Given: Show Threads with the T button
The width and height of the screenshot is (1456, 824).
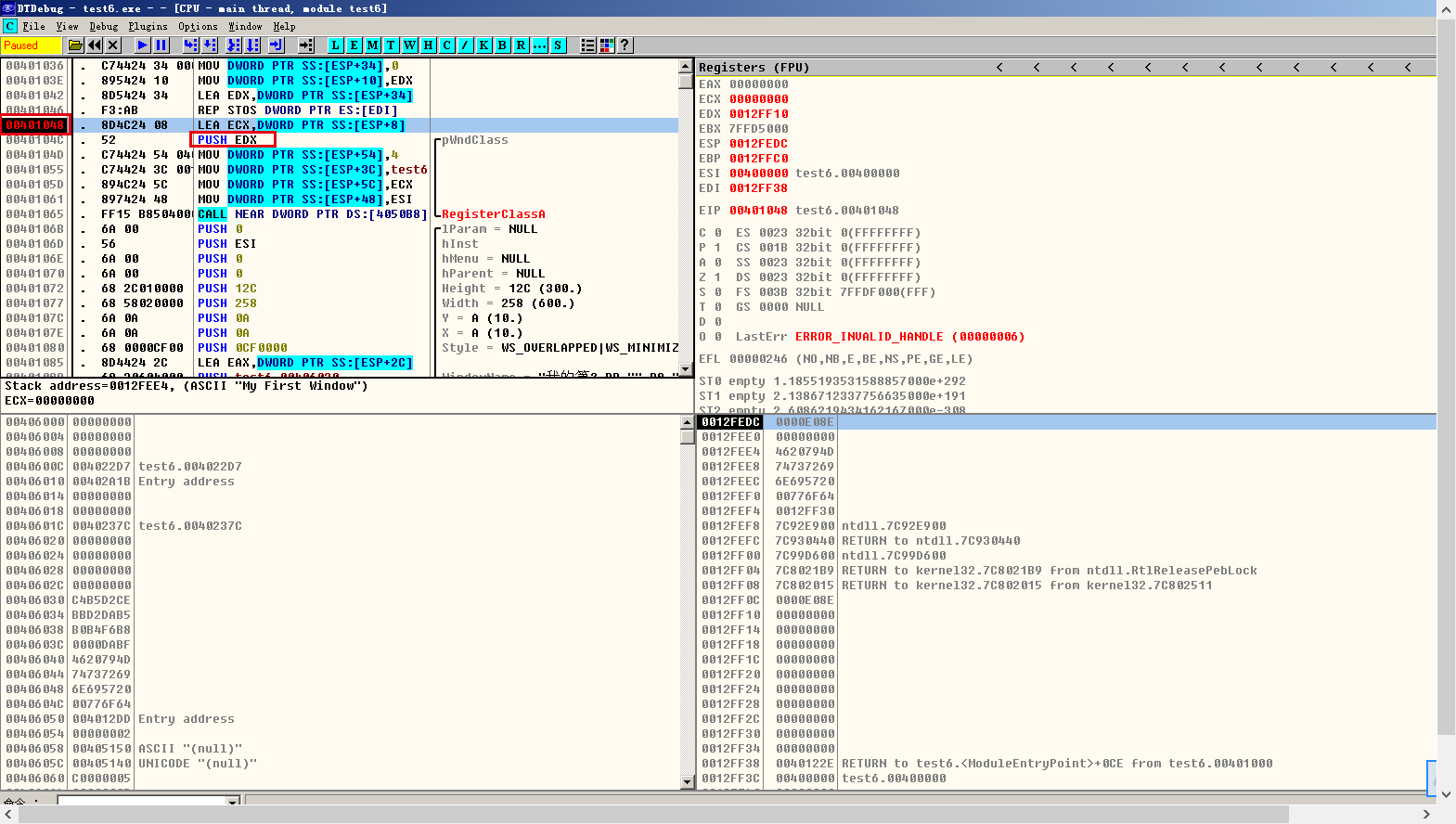Looking at the screenshot, I should (x=391, y=45).
